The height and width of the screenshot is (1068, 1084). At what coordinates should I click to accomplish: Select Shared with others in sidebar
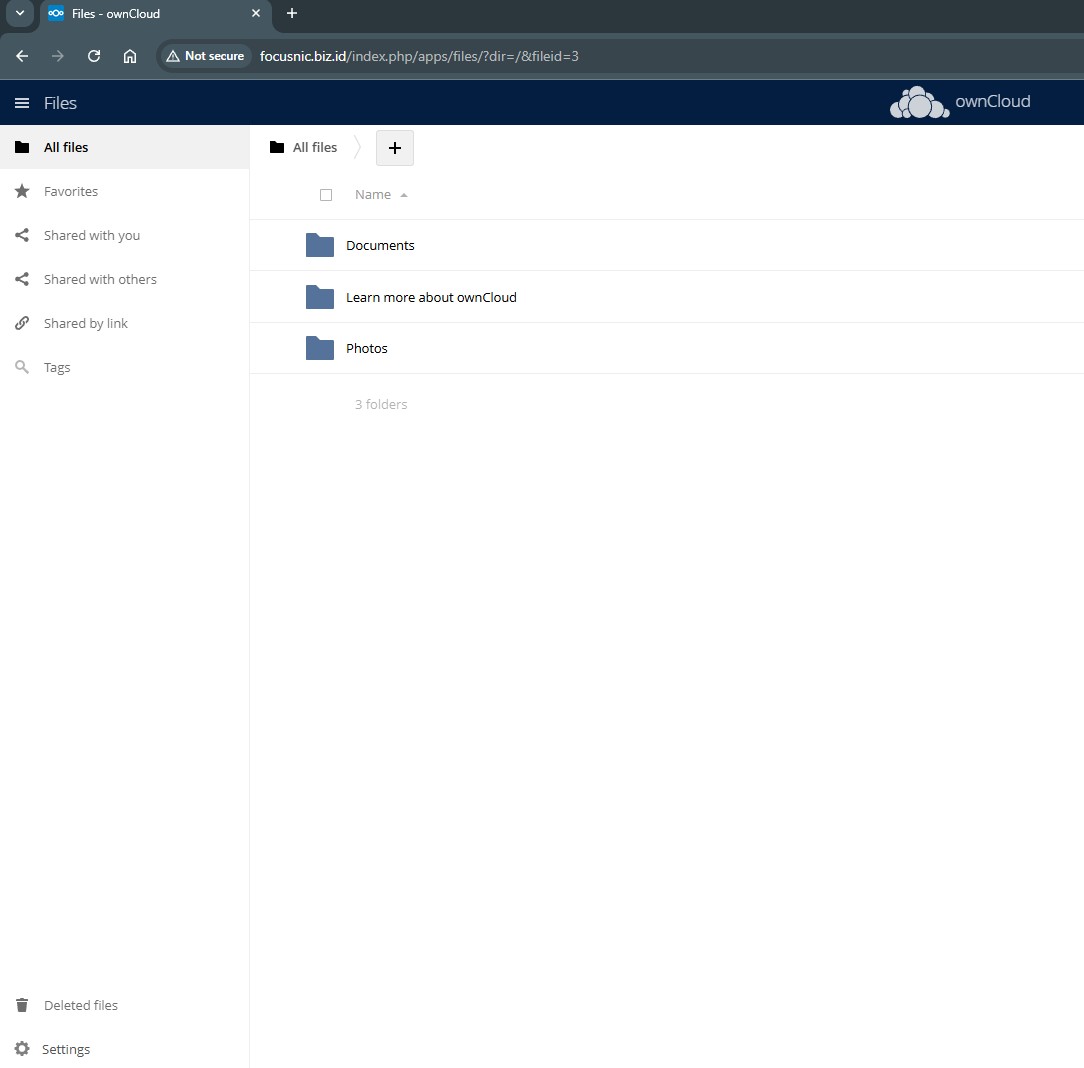pos(100,279)
